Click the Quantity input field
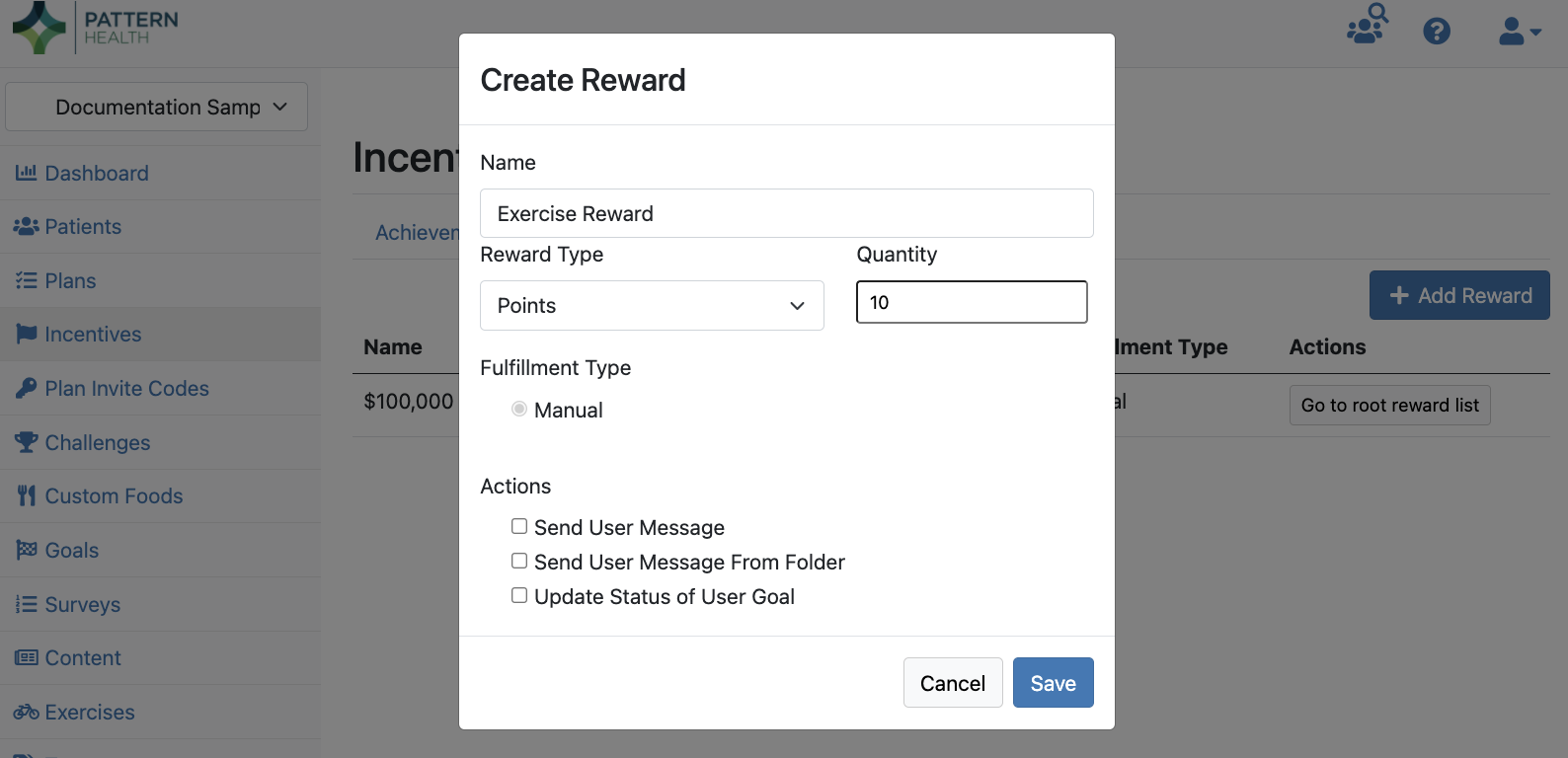1568x758 pixels. 972,302
